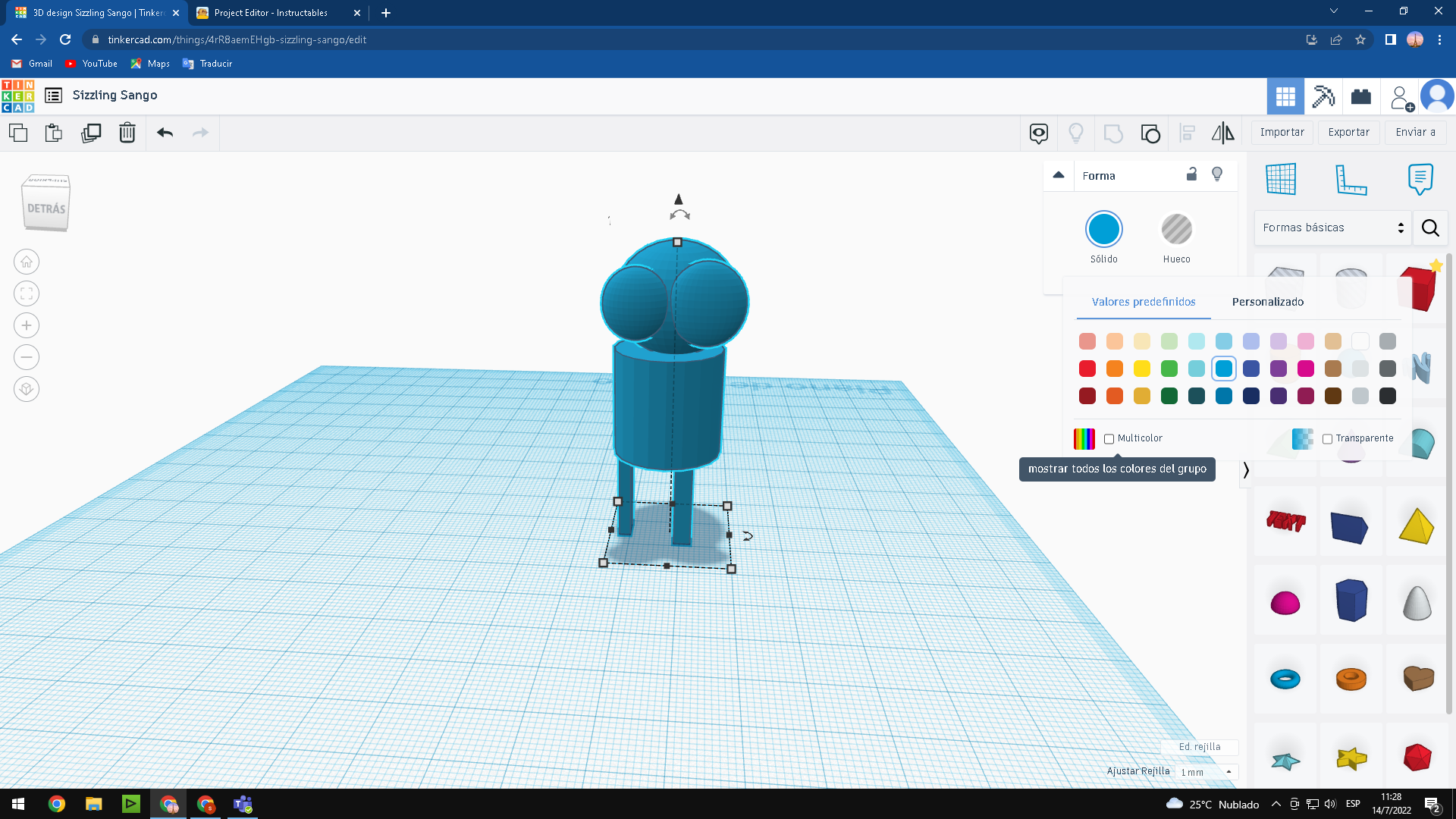Click the Mirror flip tool icon

click(1222, 133)
